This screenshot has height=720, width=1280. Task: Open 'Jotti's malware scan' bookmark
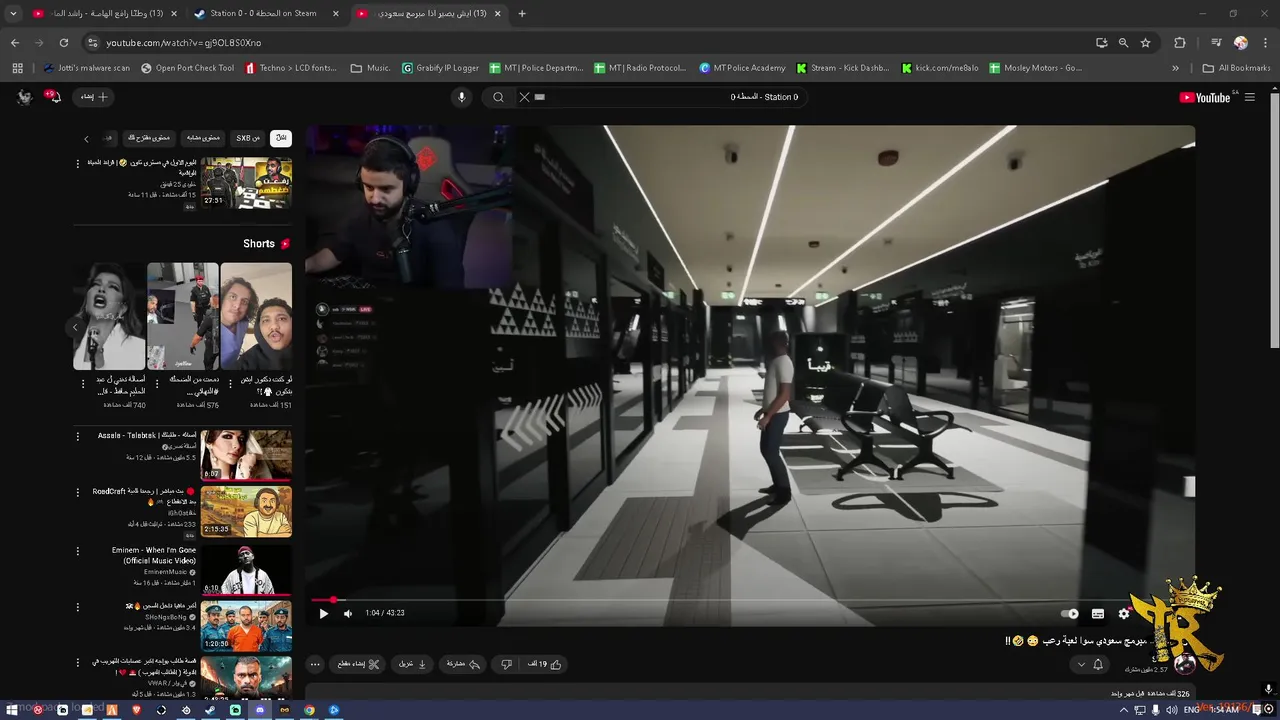click(x=87, y=68)
